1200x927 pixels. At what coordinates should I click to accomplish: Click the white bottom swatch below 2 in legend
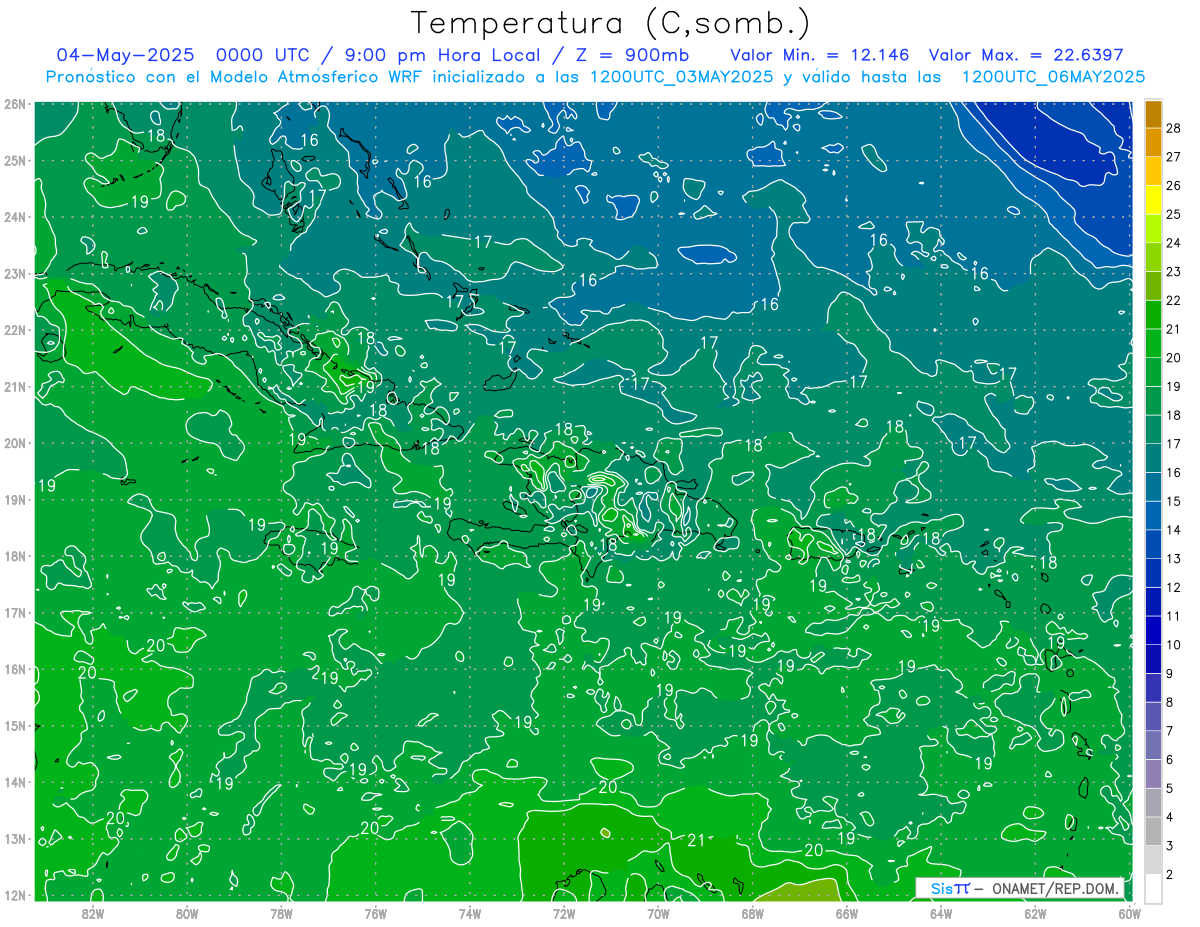1154,888
